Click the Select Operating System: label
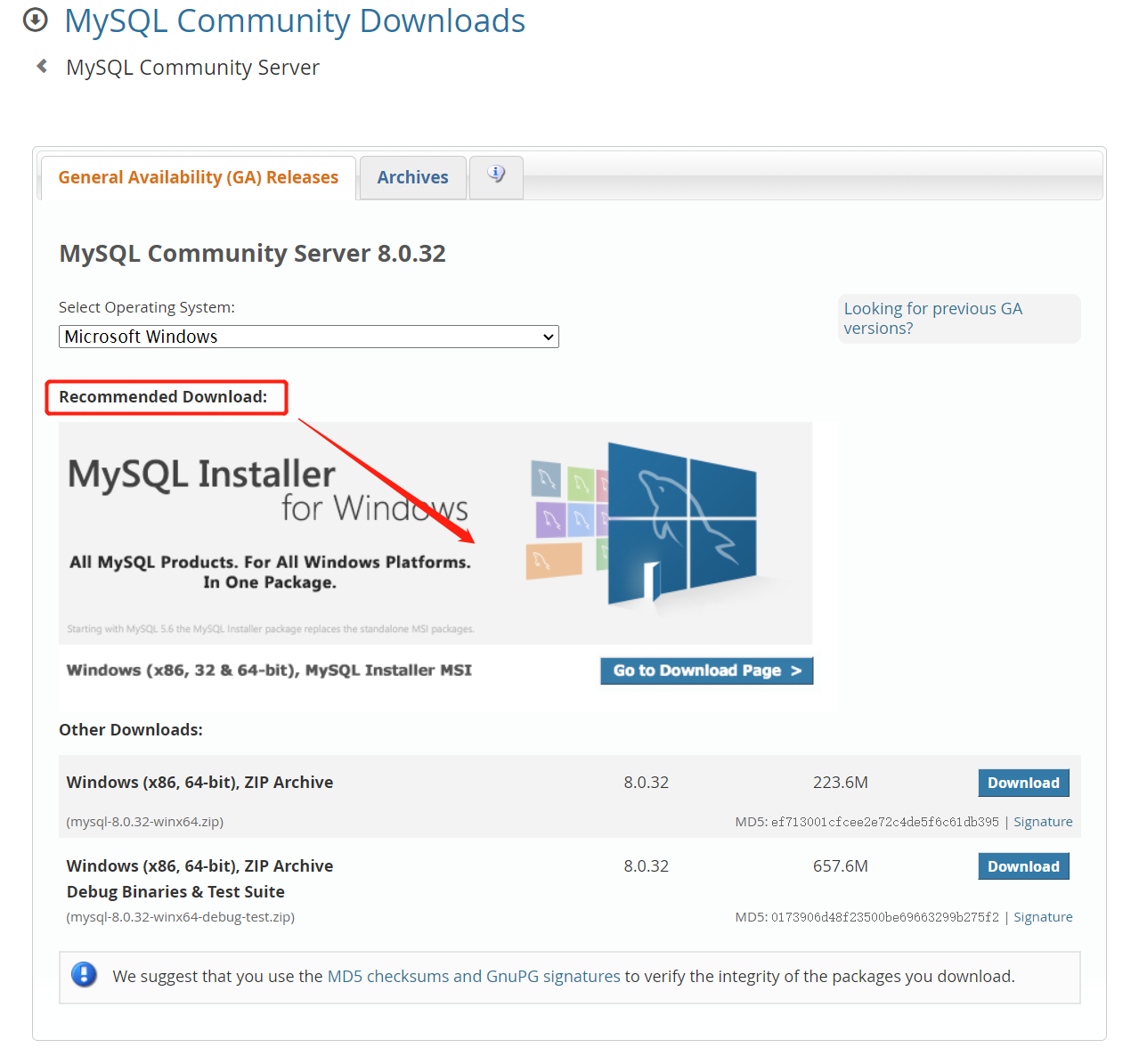 coord(147,307)
